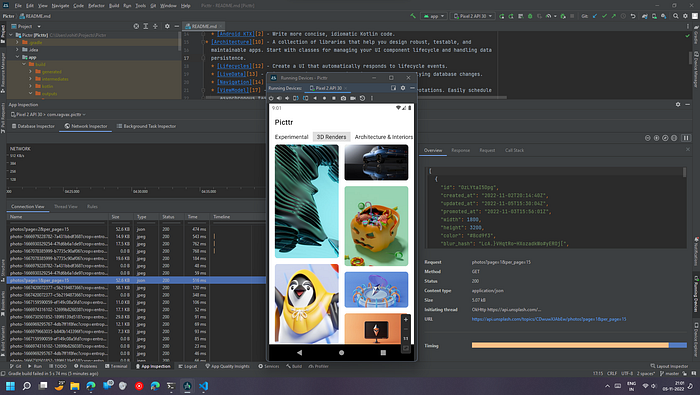Click the emulator Power button icon
This screenshot has height=395, width=700.
coord(271,98)
